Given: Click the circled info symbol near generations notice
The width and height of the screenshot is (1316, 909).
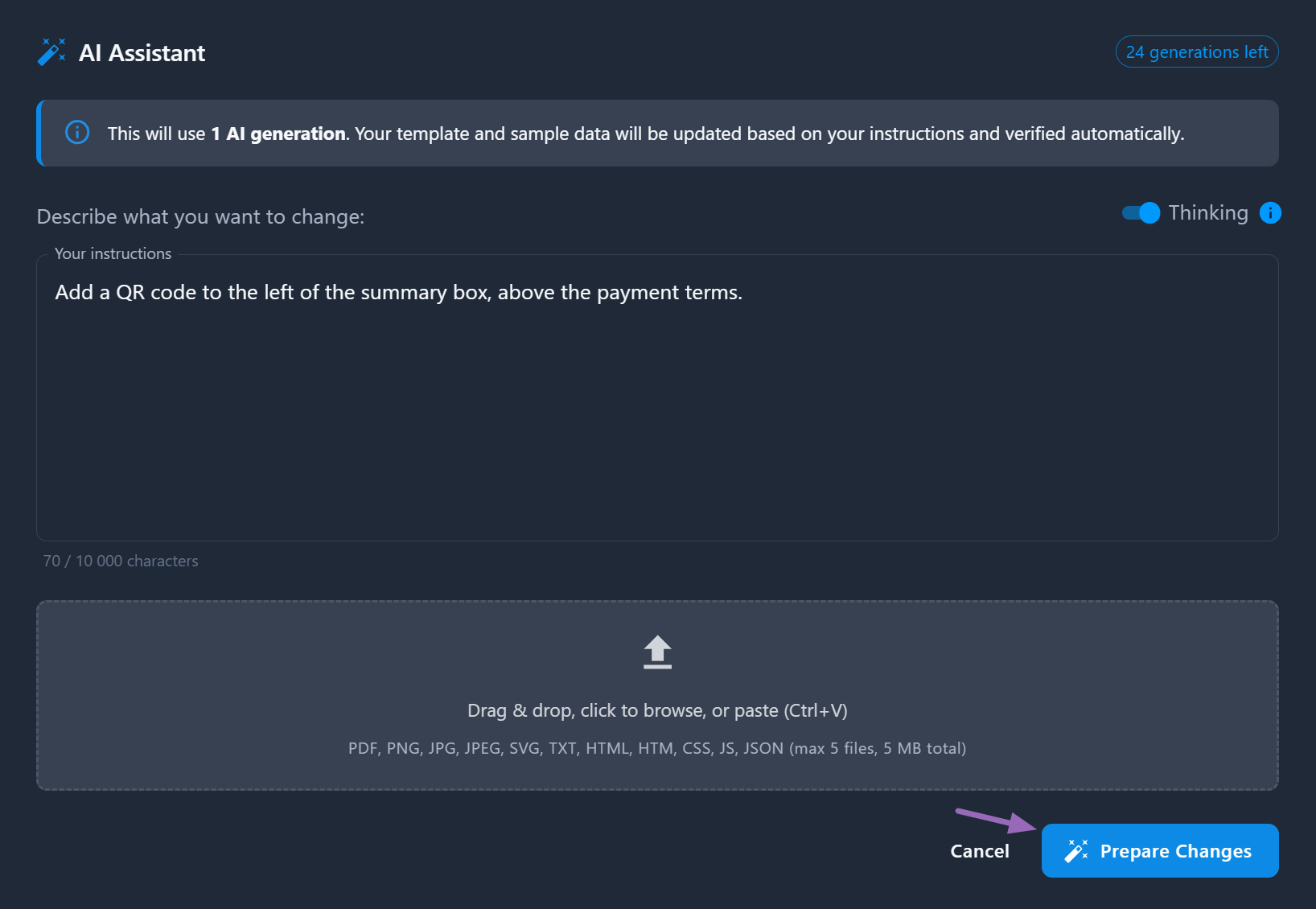Looking at the screenshot, I should tap(76, 133).
